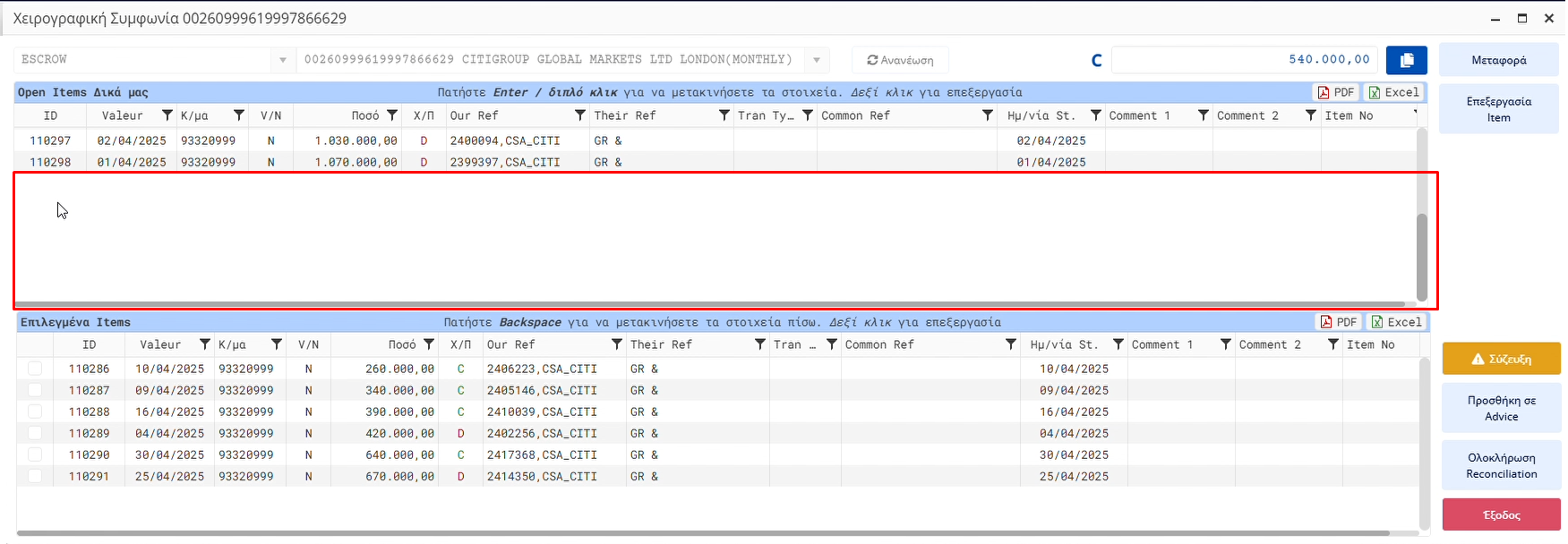Click the amount field showing 540.000,00
1568x544 pixels.
pyautogui.click(x=1245, y=60)
